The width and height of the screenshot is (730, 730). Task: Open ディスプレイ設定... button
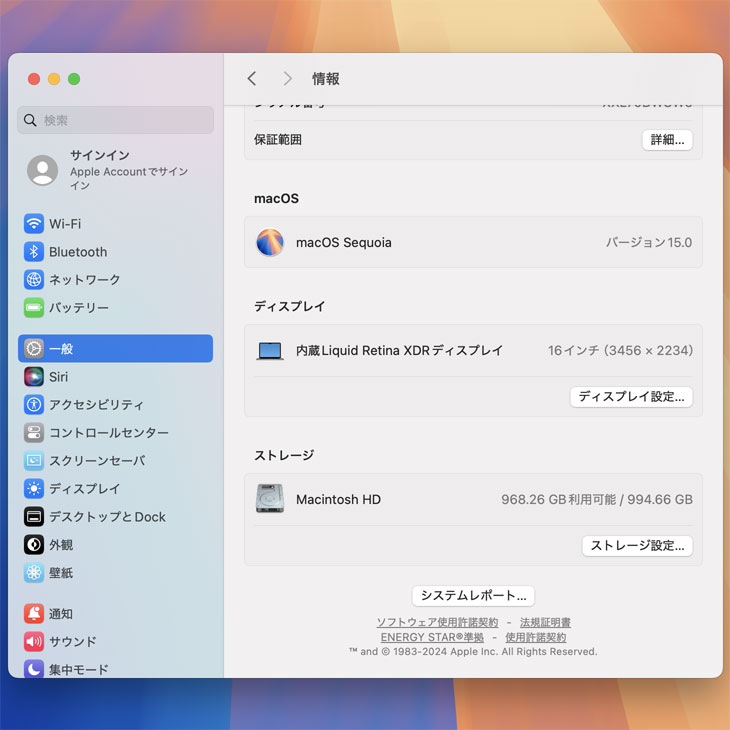[631, 397]
